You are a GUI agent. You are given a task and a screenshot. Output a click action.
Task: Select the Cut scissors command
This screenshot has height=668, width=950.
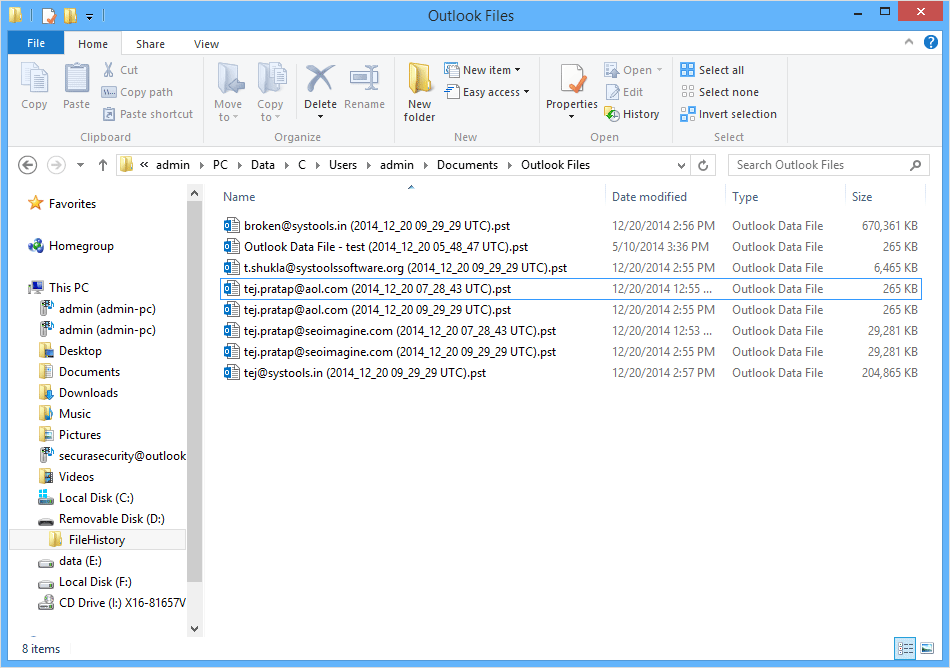(121, 70)
